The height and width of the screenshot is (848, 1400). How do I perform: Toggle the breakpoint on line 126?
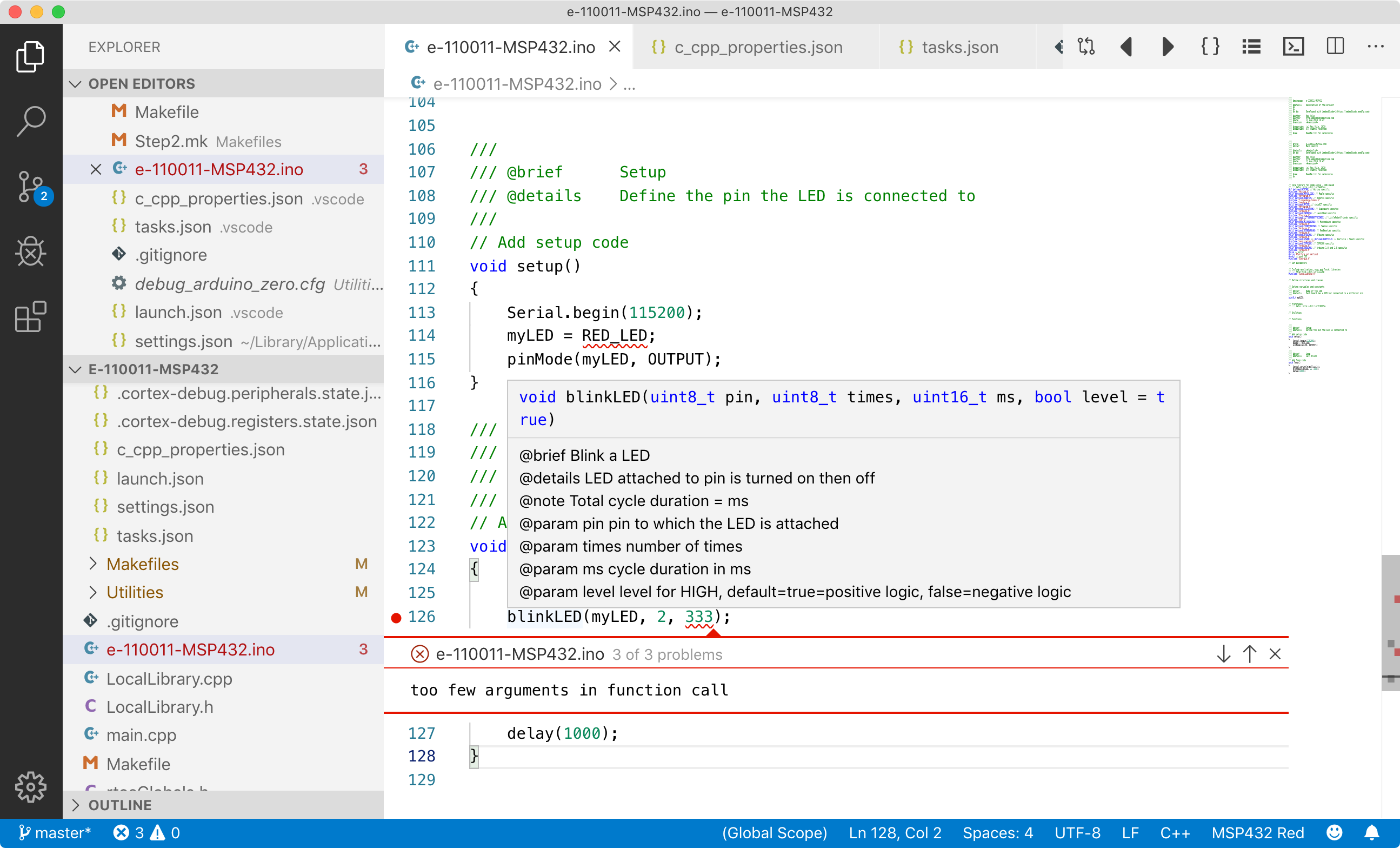pos(396,617)
